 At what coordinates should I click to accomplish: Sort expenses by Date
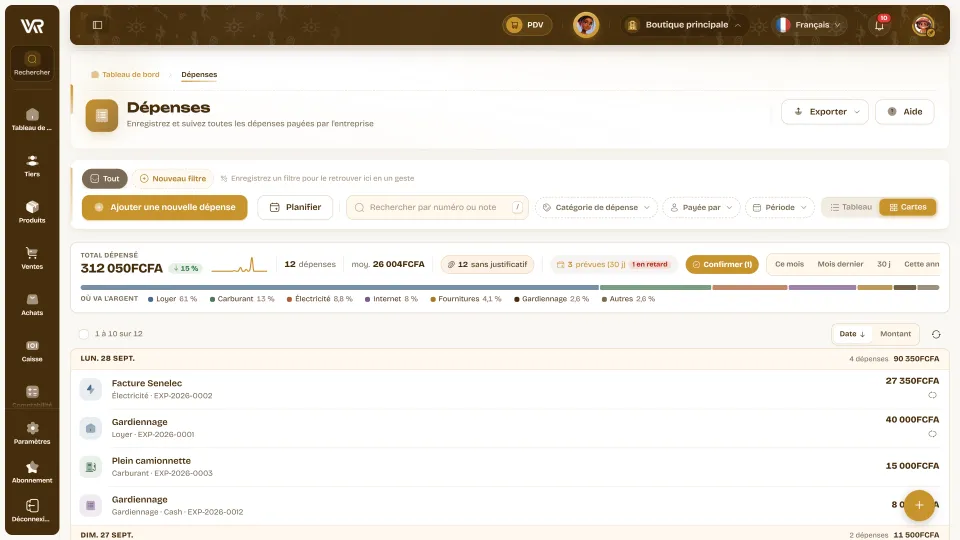coord(852,334)
